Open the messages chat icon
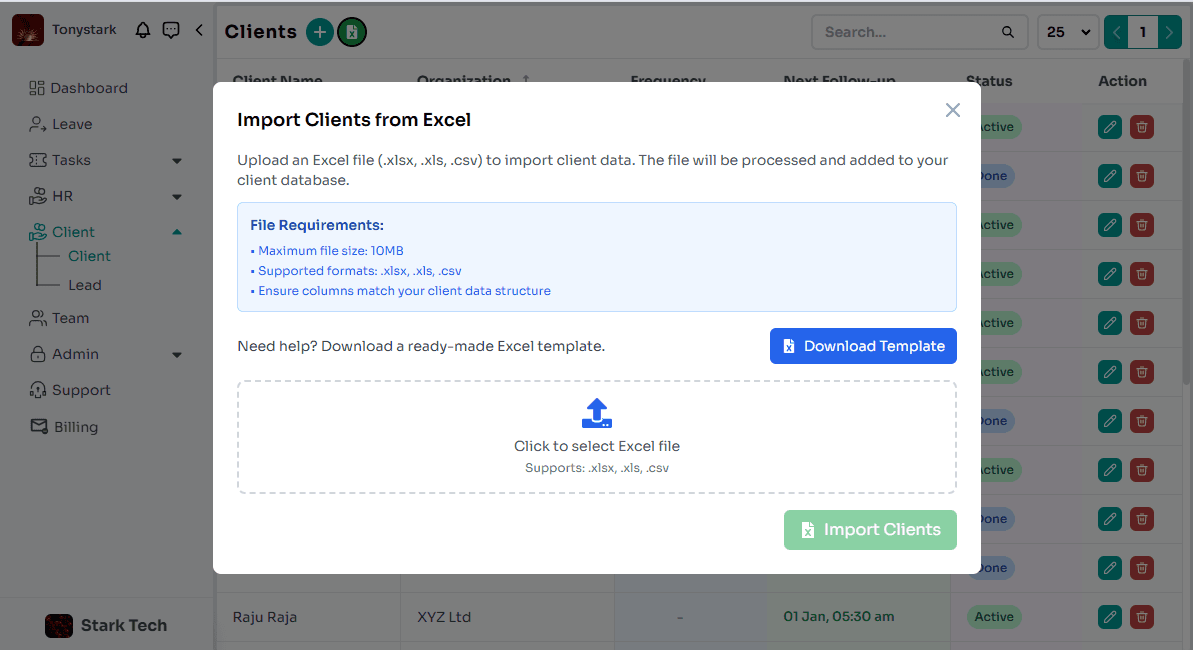This screenshot has width=1193, height=650. point(171,30)
